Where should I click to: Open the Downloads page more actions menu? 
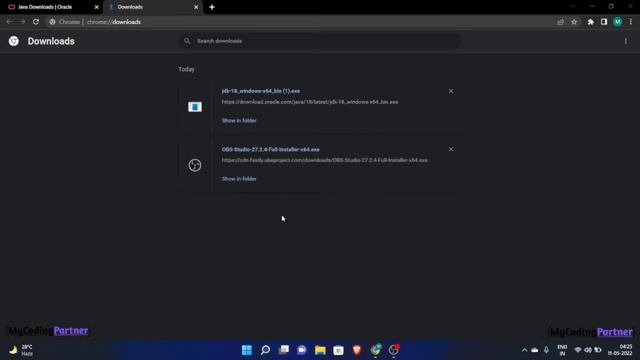626,41
